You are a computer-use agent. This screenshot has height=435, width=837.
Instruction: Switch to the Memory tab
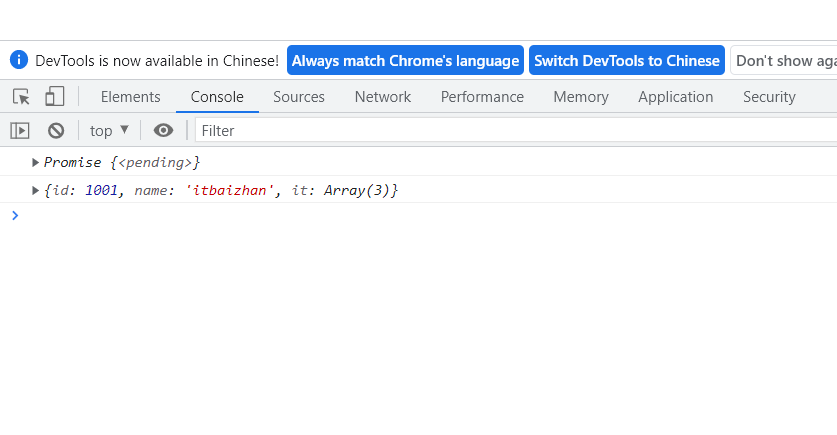tap(581, 97)
